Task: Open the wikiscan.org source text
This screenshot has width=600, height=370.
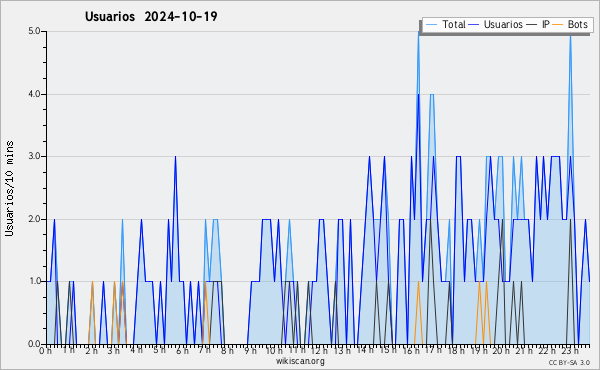Action: click(x=300, y=361)
